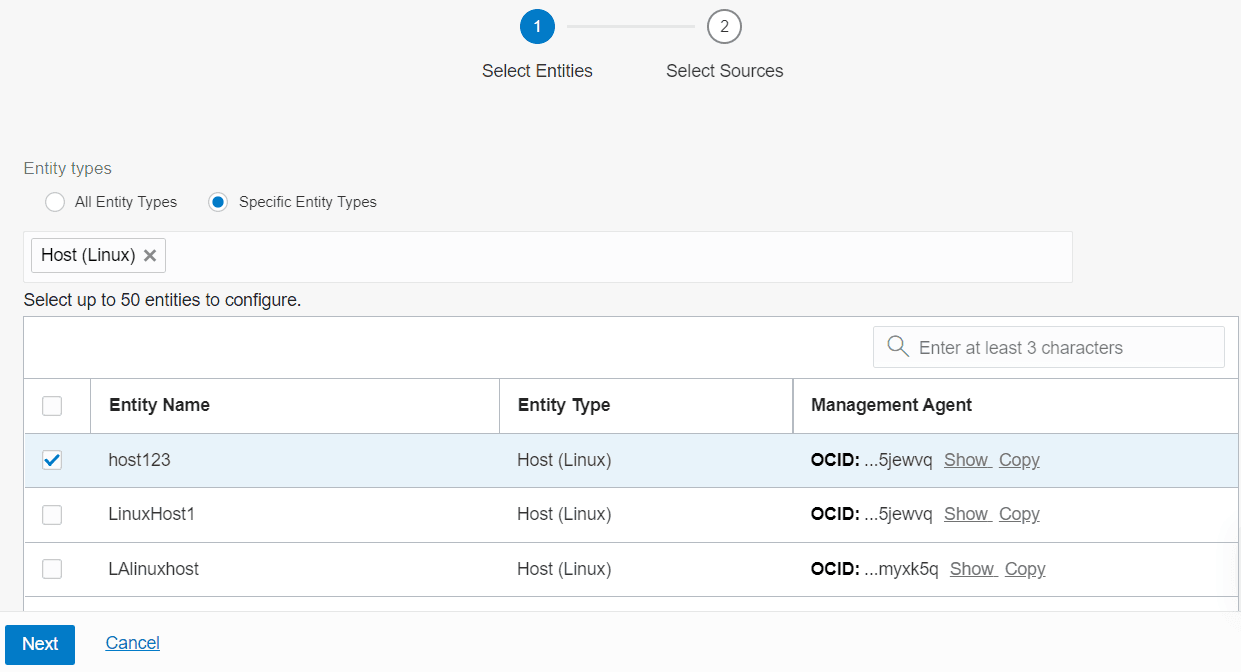This screenshot has width=1241, height=672.
Task: Tick the LAlinuxhost row checkbox
Action: point(52,568)
